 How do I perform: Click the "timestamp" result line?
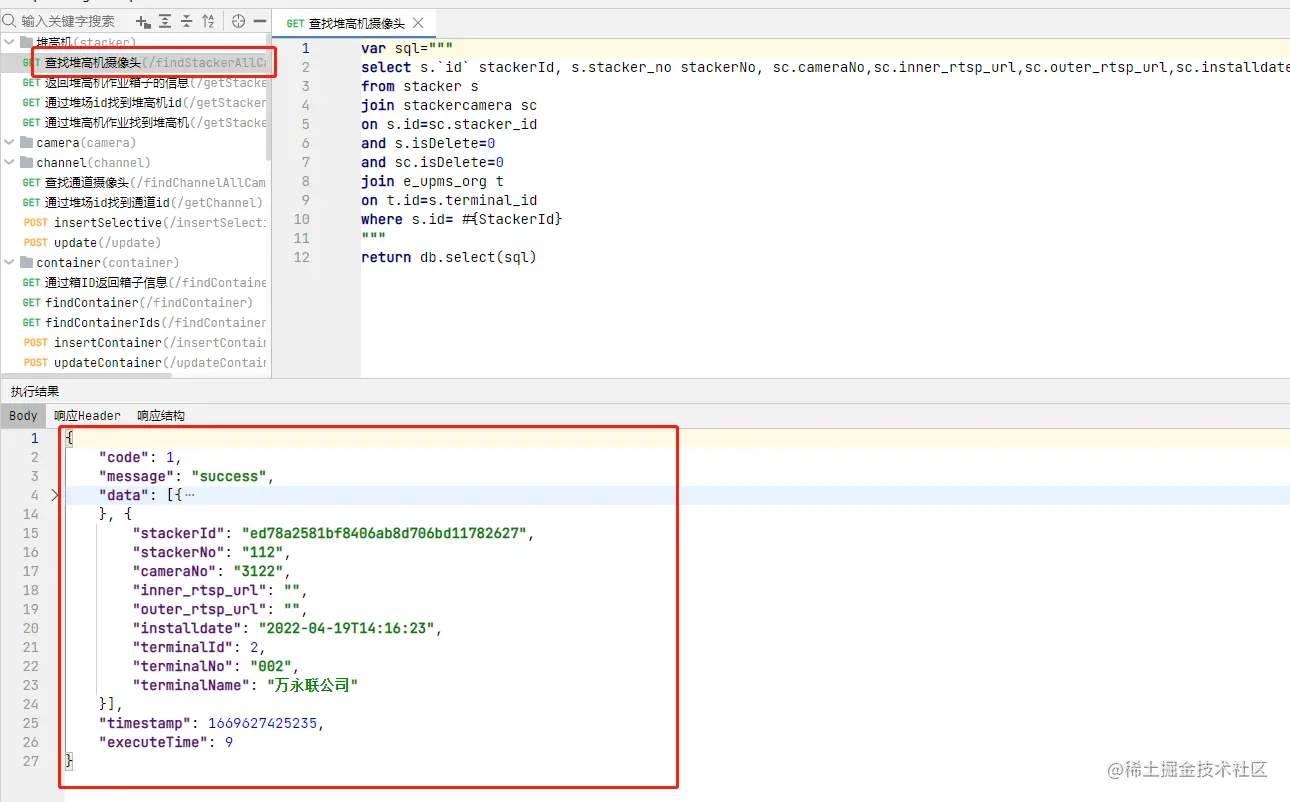point(212,723)
